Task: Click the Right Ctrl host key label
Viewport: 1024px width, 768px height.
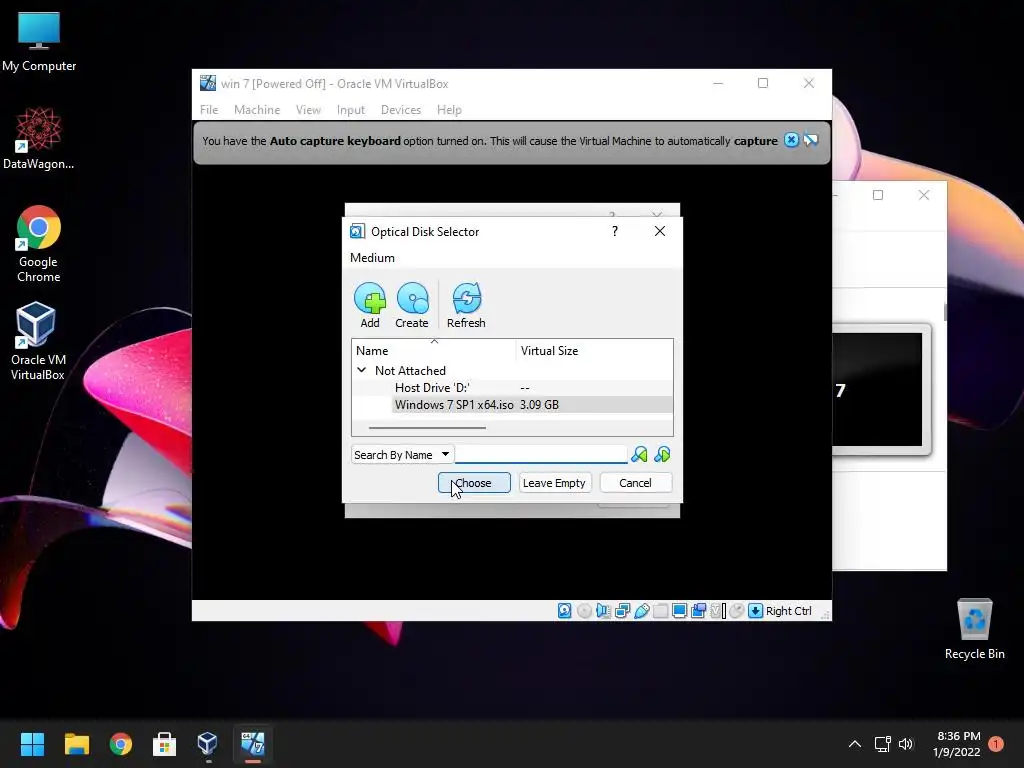Action: tap(789, 611)
